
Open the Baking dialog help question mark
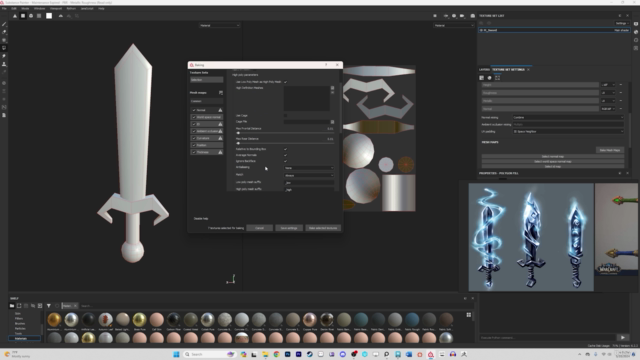(x=326, y=65)
